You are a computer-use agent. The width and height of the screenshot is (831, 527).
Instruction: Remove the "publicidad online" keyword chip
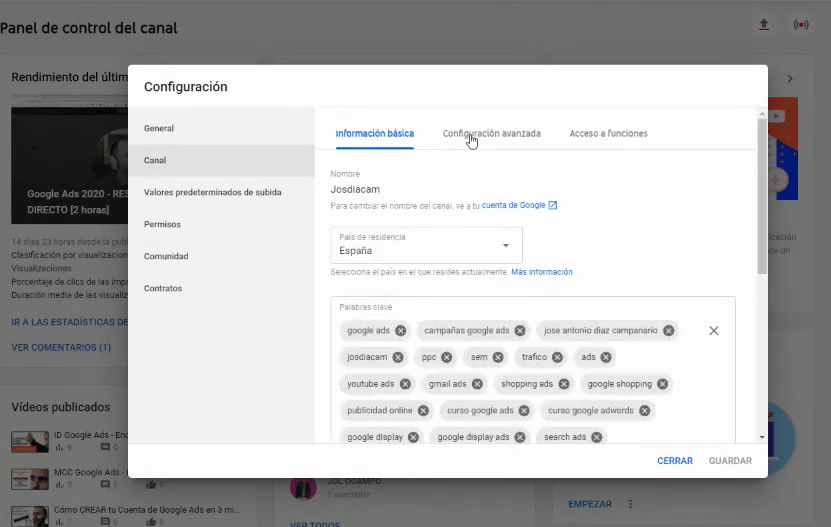click(x=423, y=410)
